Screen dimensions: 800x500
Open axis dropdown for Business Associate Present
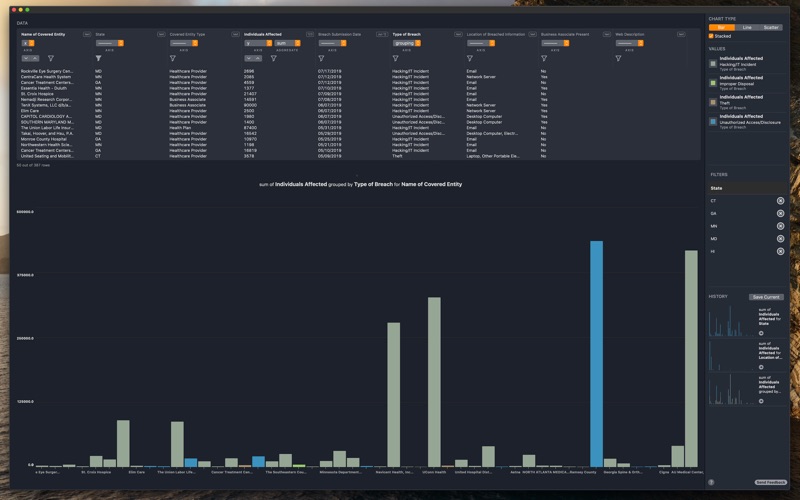coord(555,43)
